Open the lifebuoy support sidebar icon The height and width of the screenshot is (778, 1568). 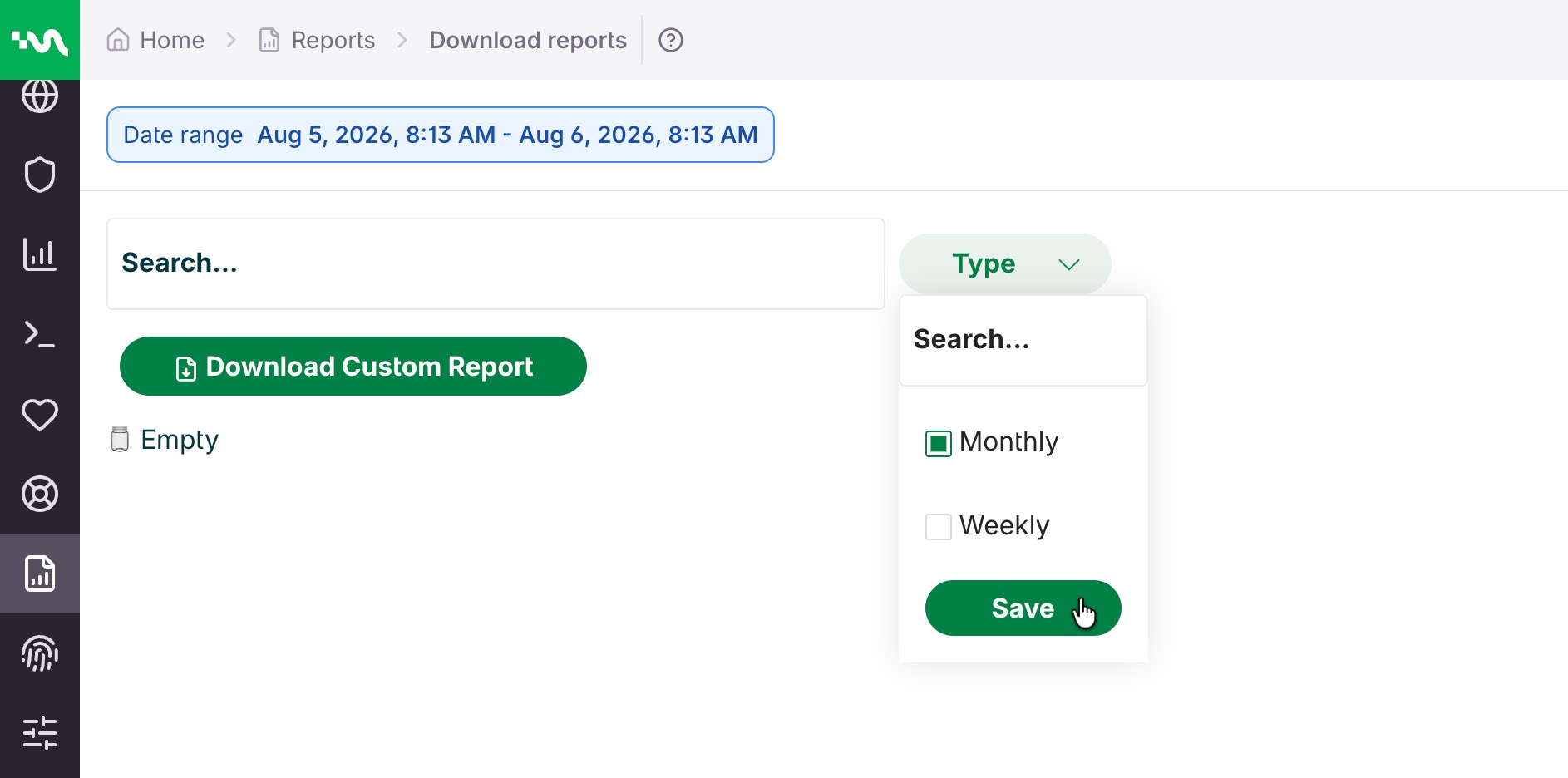point(40,494)
